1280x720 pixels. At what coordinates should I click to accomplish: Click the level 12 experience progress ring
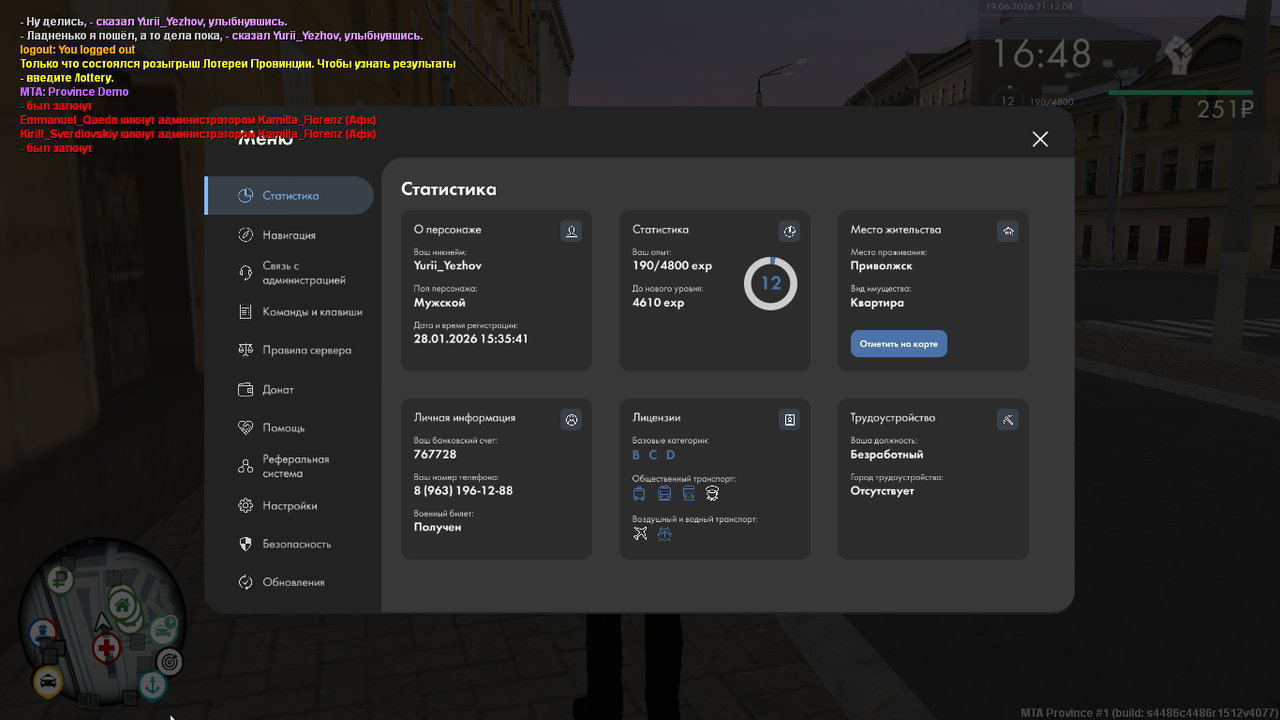tap(771, 284)
